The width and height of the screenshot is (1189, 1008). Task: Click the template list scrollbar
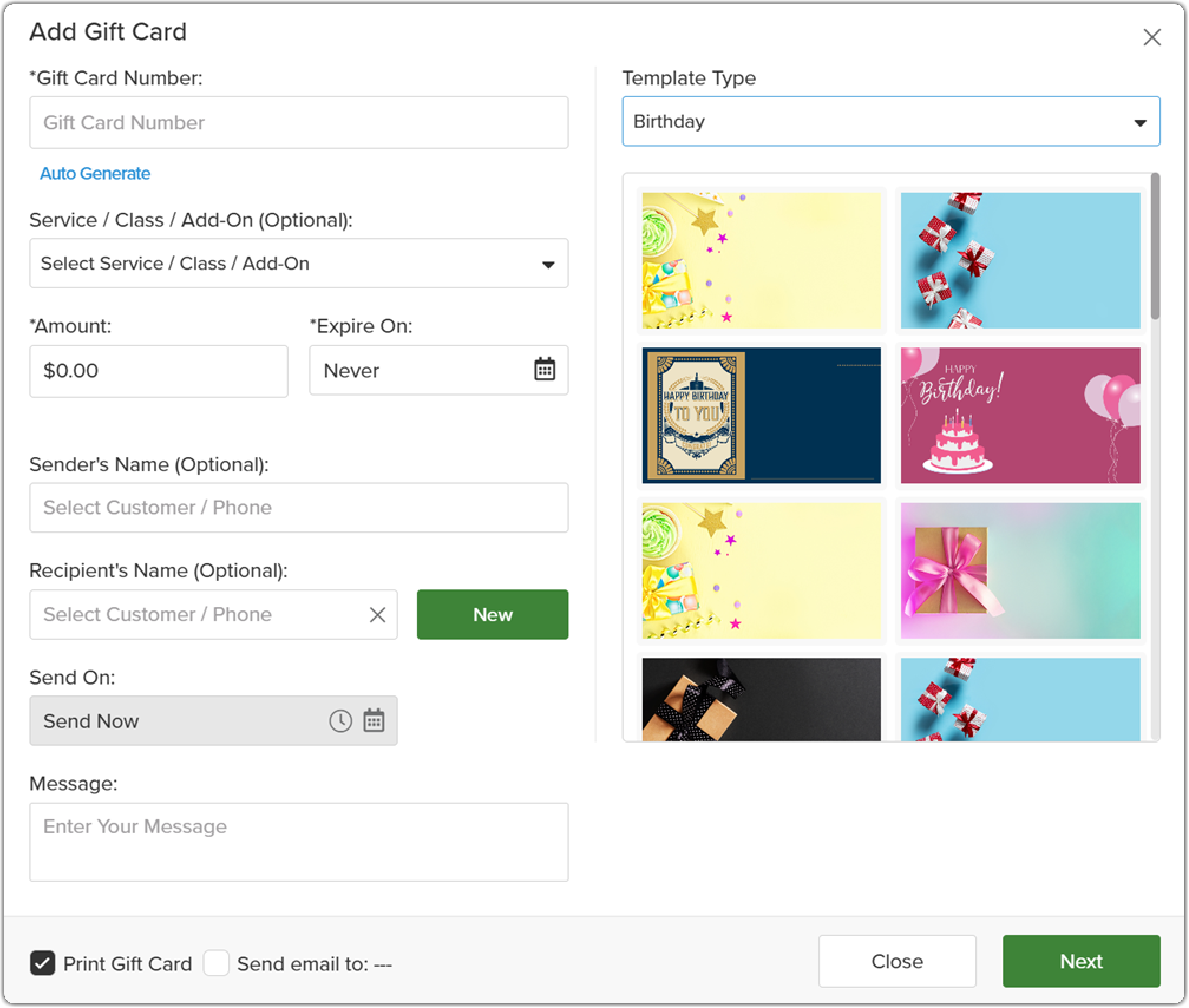pyautogui.click(x=1155, y=247)
